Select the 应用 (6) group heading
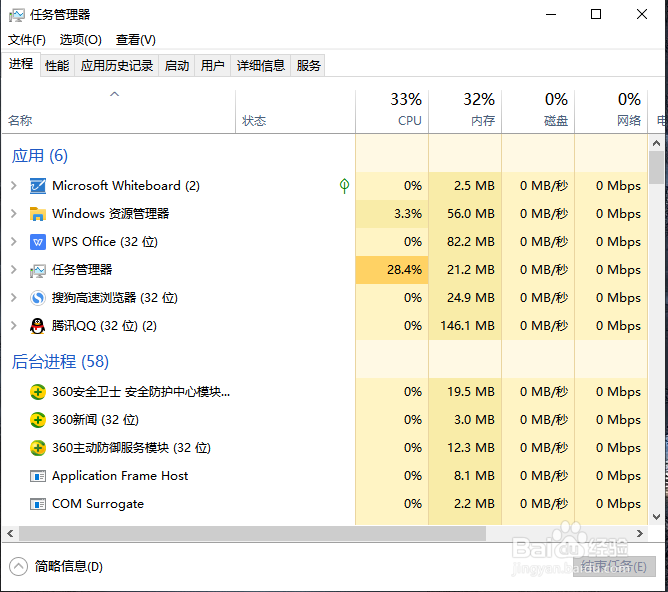Viewport: 668px width, 592px height. pos(40,156)
